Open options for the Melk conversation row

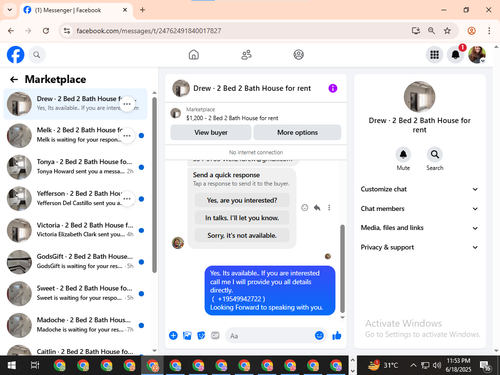[127, 136]
